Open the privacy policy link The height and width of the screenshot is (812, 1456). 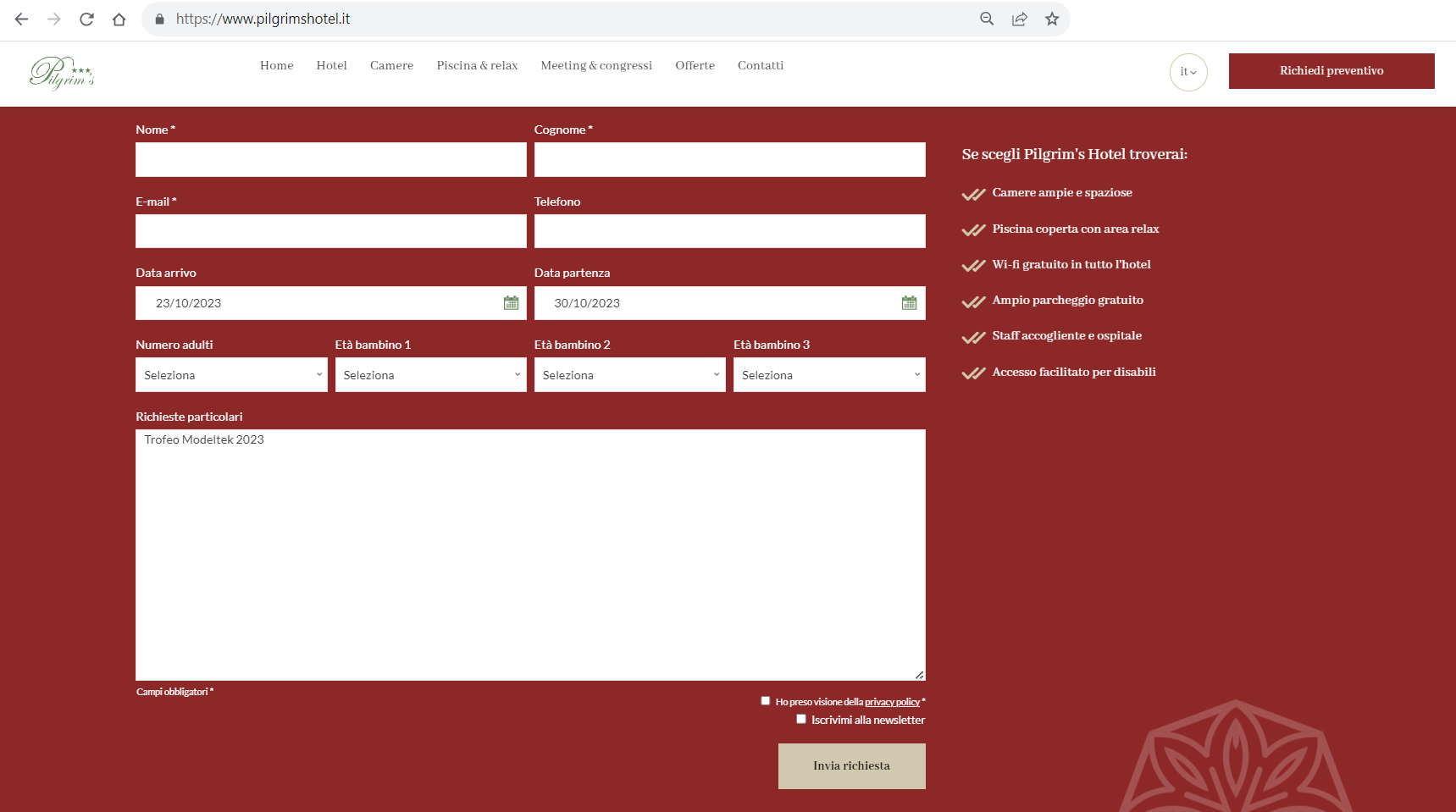coord(892,702)
